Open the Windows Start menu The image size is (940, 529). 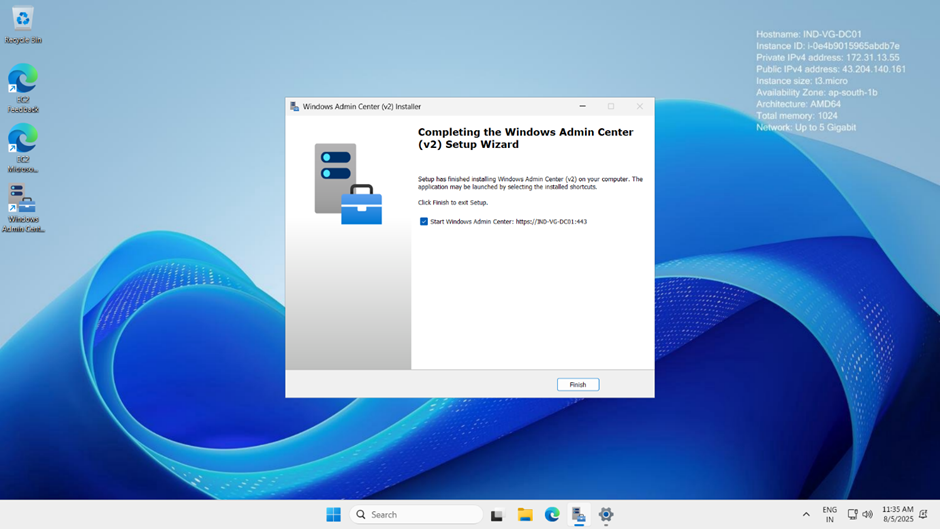[x=333, y=515]
